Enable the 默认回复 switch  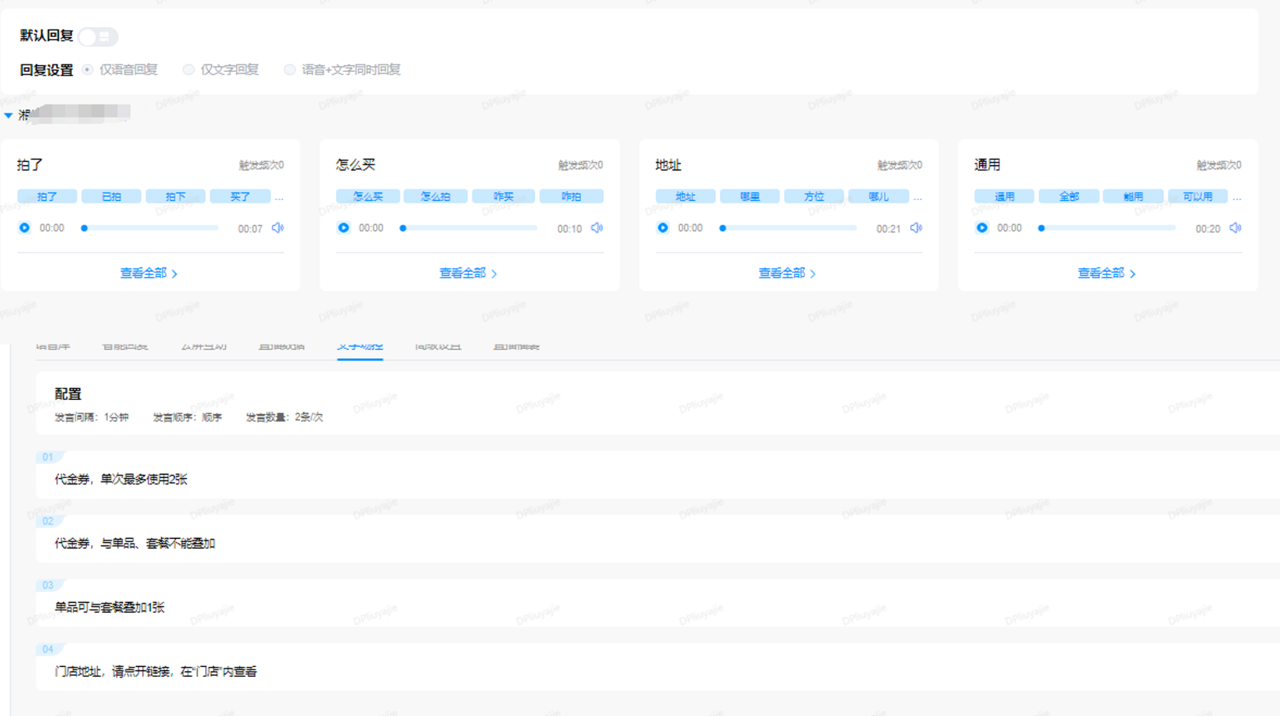(x=98, y=37)
